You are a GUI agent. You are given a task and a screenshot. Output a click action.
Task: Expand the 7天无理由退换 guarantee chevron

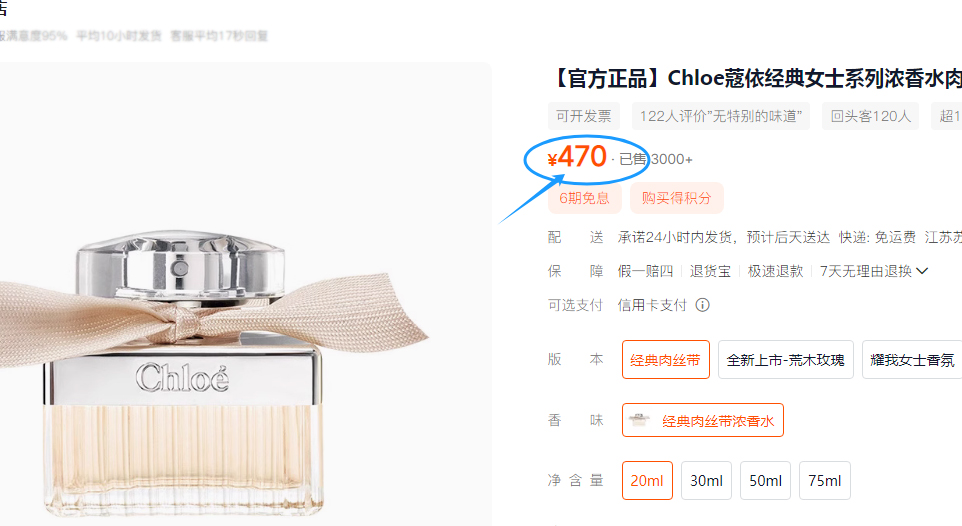click(x=922, y=271)
